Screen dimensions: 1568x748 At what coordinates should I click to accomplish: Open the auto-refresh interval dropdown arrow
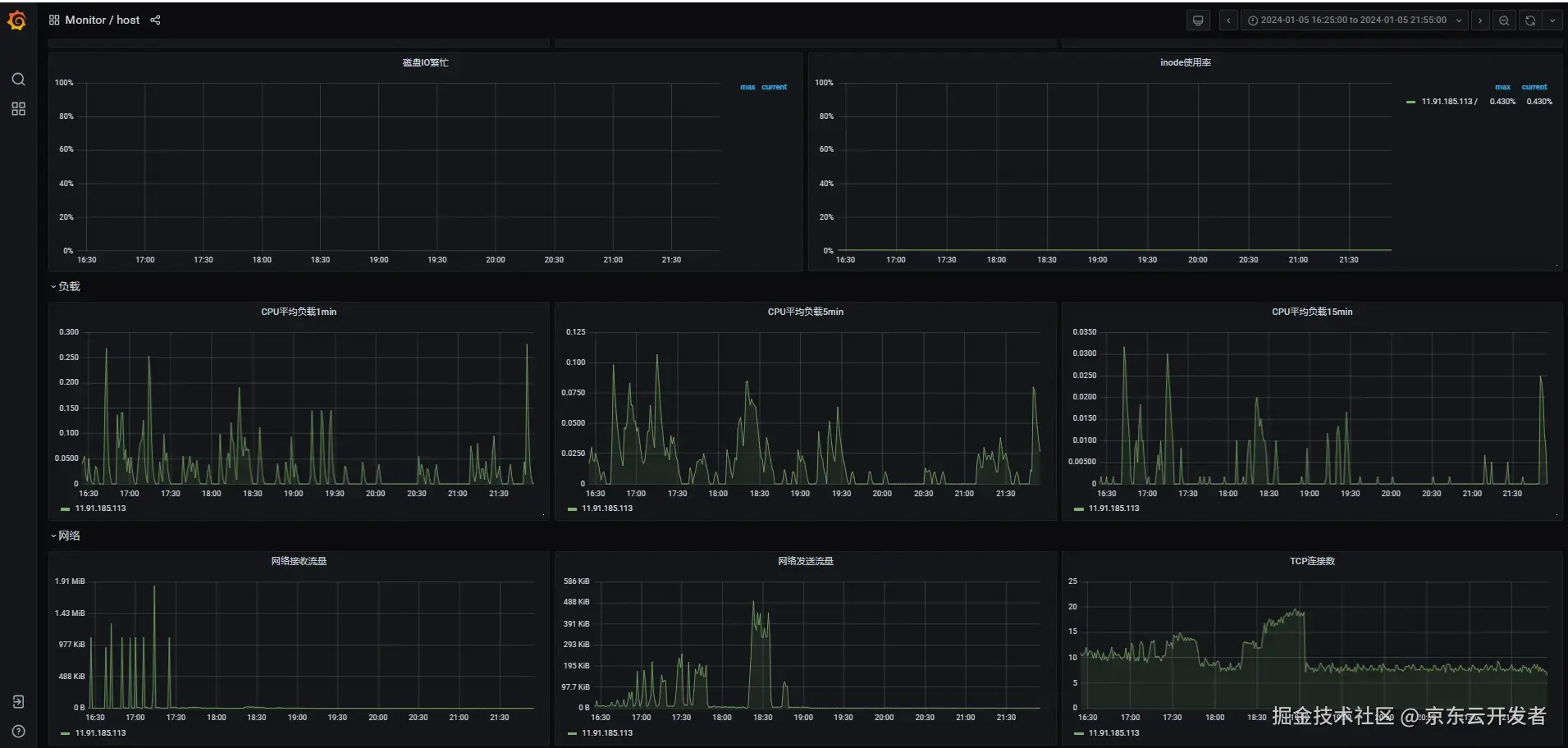(1553, 20)
